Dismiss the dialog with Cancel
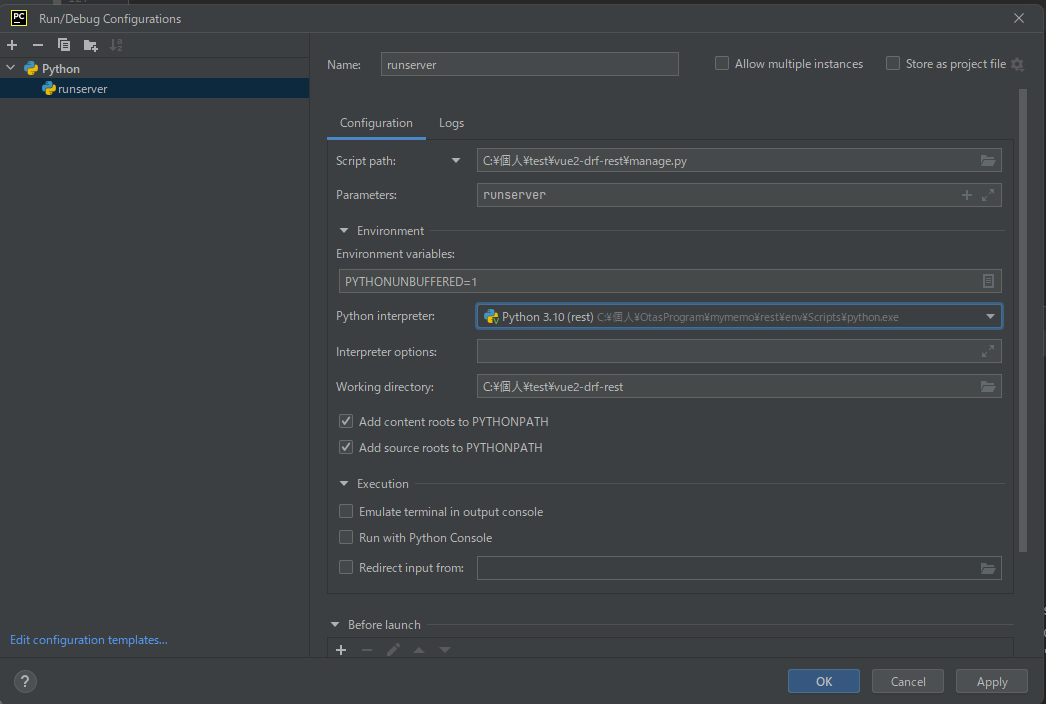Image resolution: width=1046 pixels, height=704 pixels. click(x=908, y=681)
